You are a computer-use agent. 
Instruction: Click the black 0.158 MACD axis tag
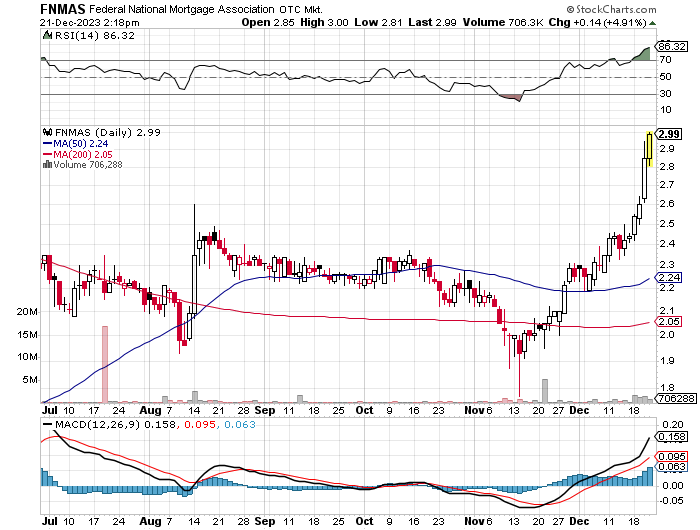[671, 437]
